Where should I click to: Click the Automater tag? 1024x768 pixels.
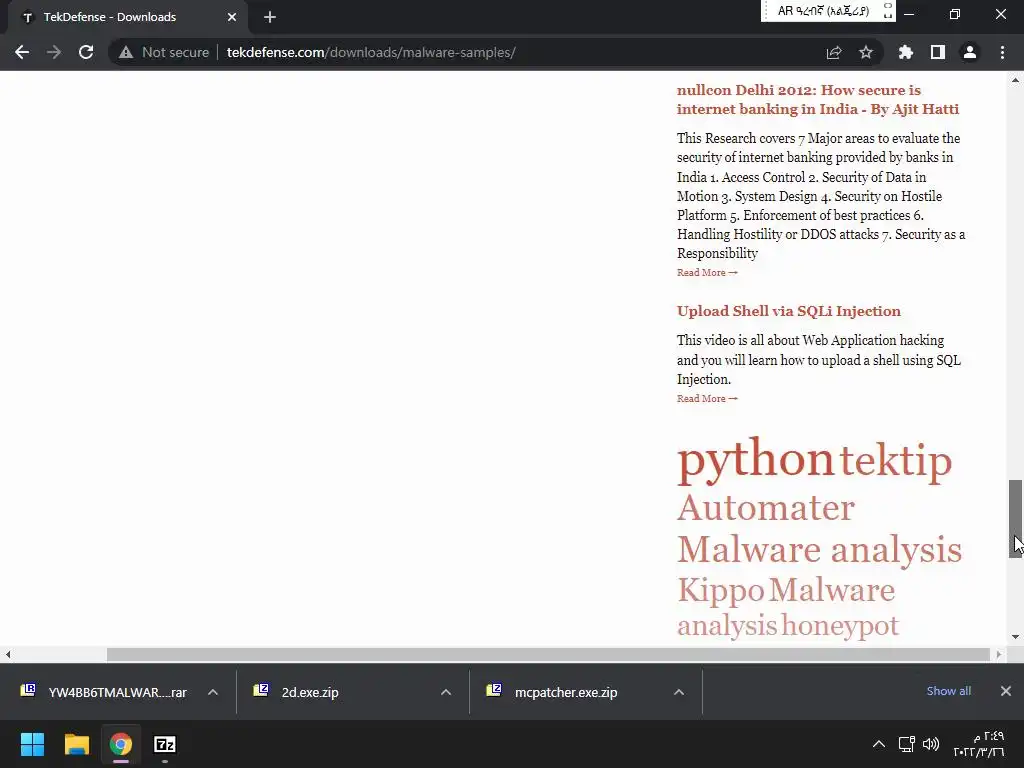pos(765,507)
